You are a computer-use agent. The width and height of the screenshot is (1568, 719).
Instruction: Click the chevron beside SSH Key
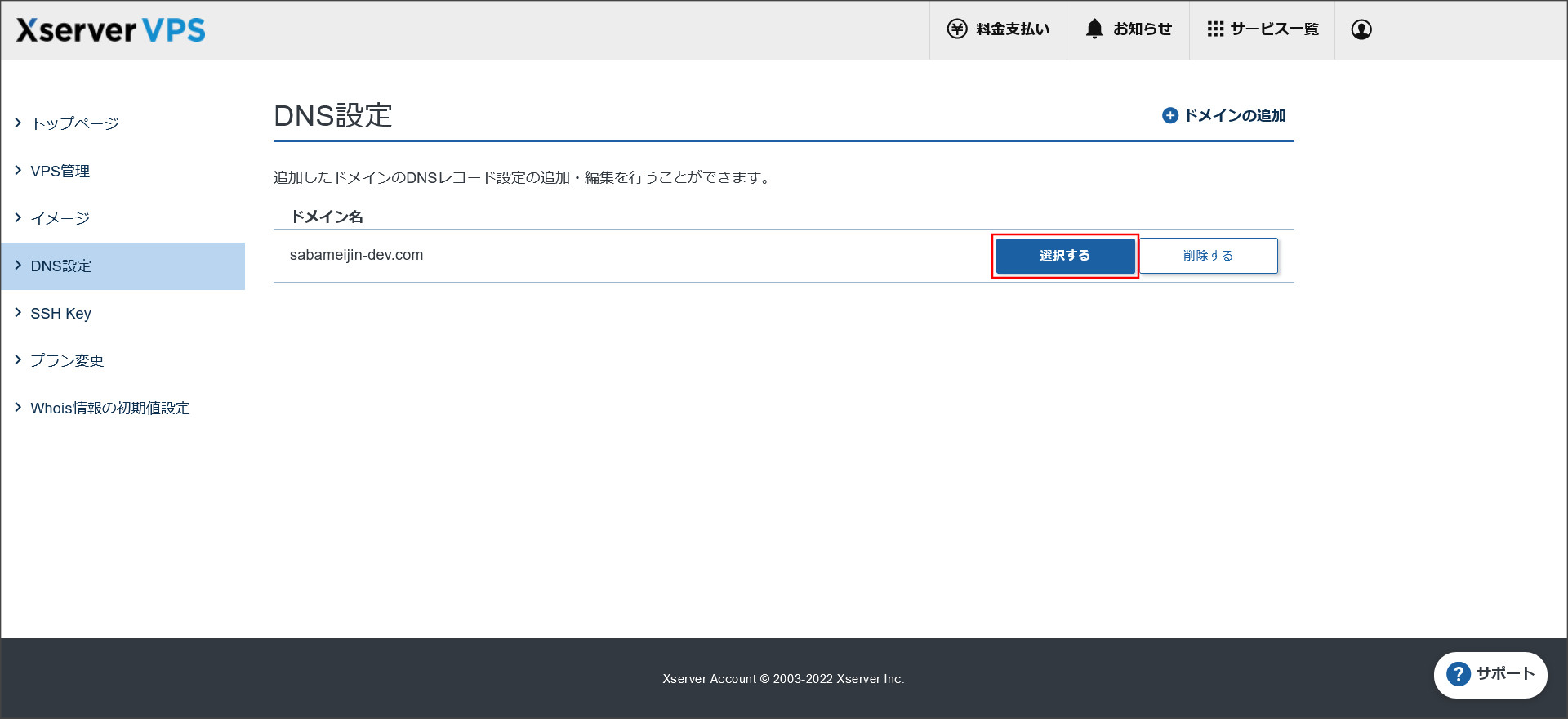[18, 312]
